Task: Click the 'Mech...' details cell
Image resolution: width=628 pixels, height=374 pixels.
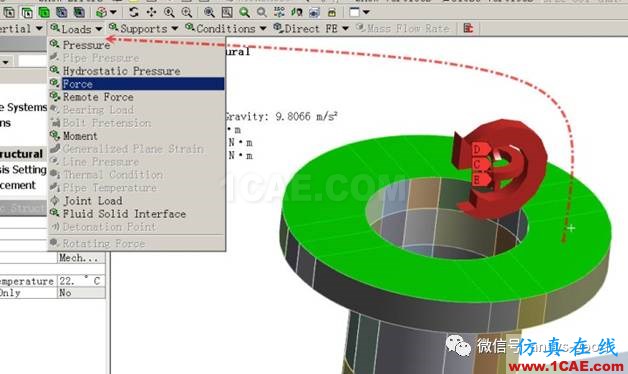Action: [81, 258]
